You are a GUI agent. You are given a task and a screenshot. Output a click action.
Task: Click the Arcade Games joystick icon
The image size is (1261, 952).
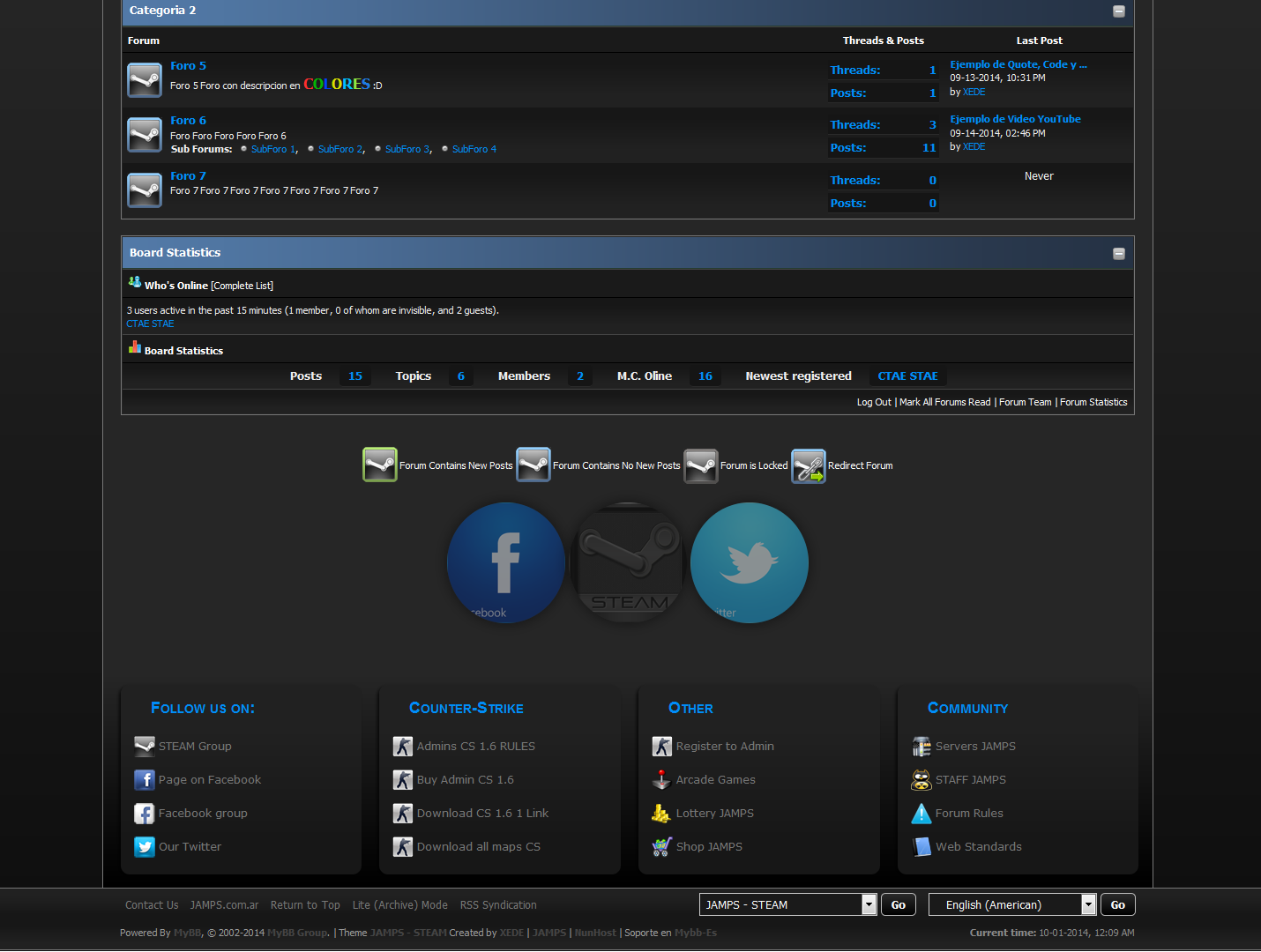tap(661, 780)
